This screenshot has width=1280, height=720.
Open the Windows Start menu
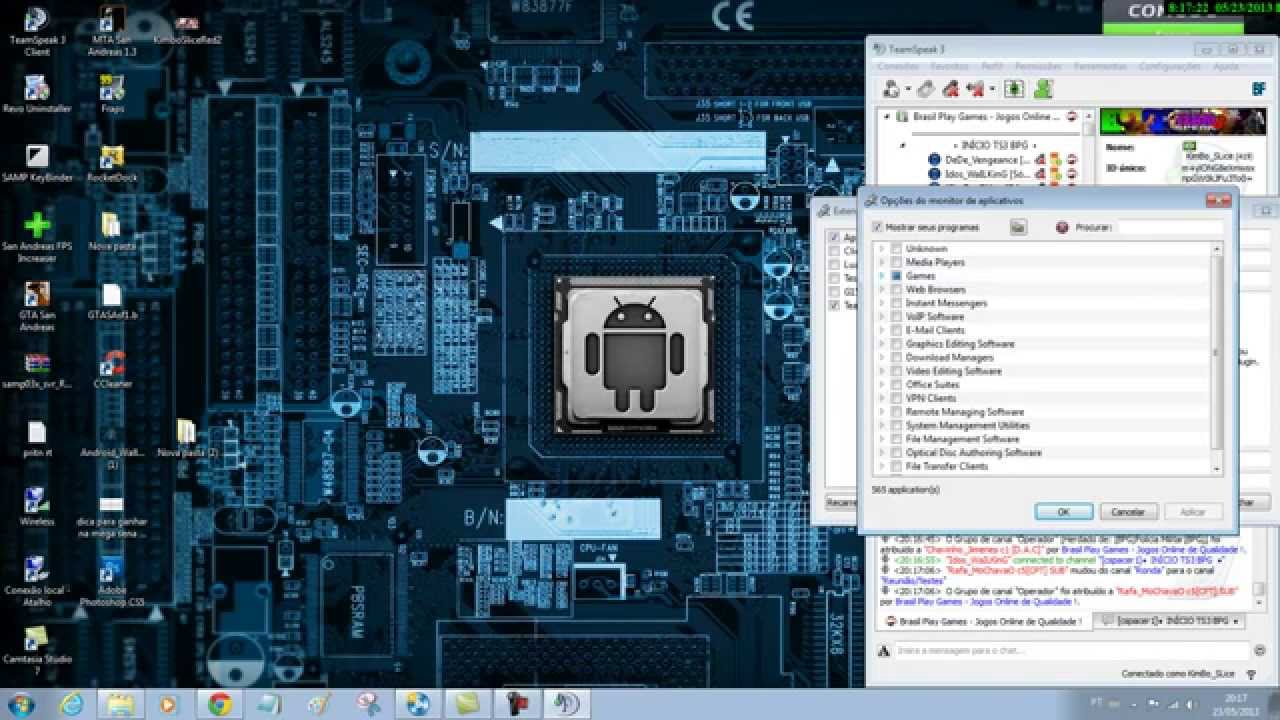[20, 704]
